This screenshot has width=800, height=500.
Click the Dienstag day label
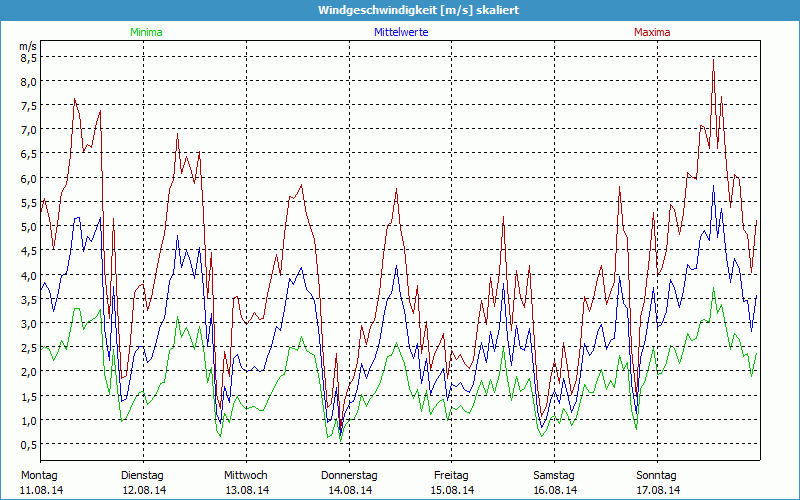142,476
